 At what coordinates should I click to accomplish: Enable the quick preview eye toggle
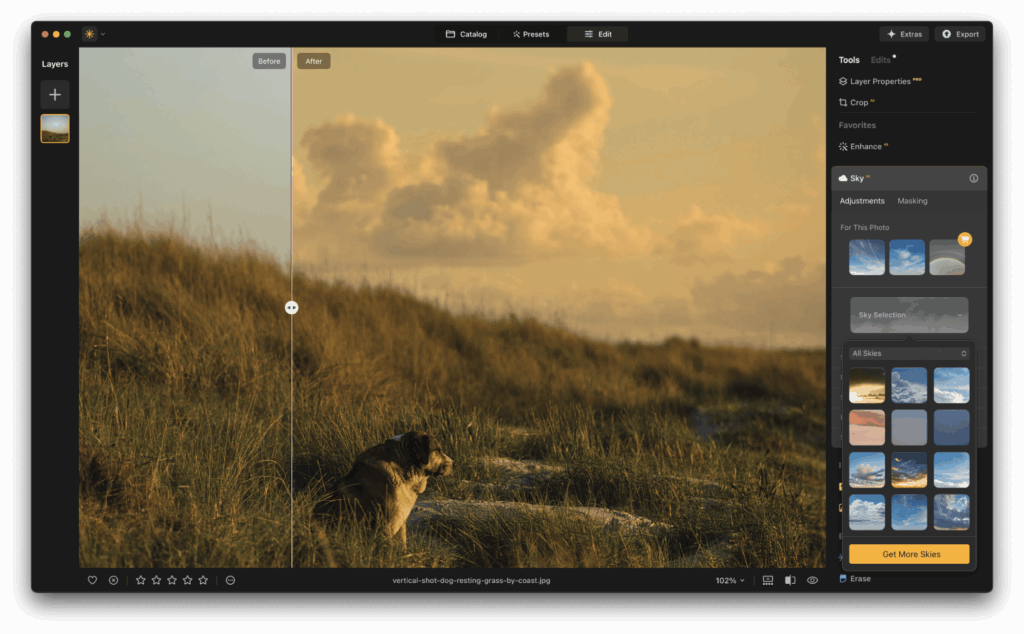(812, 579)
